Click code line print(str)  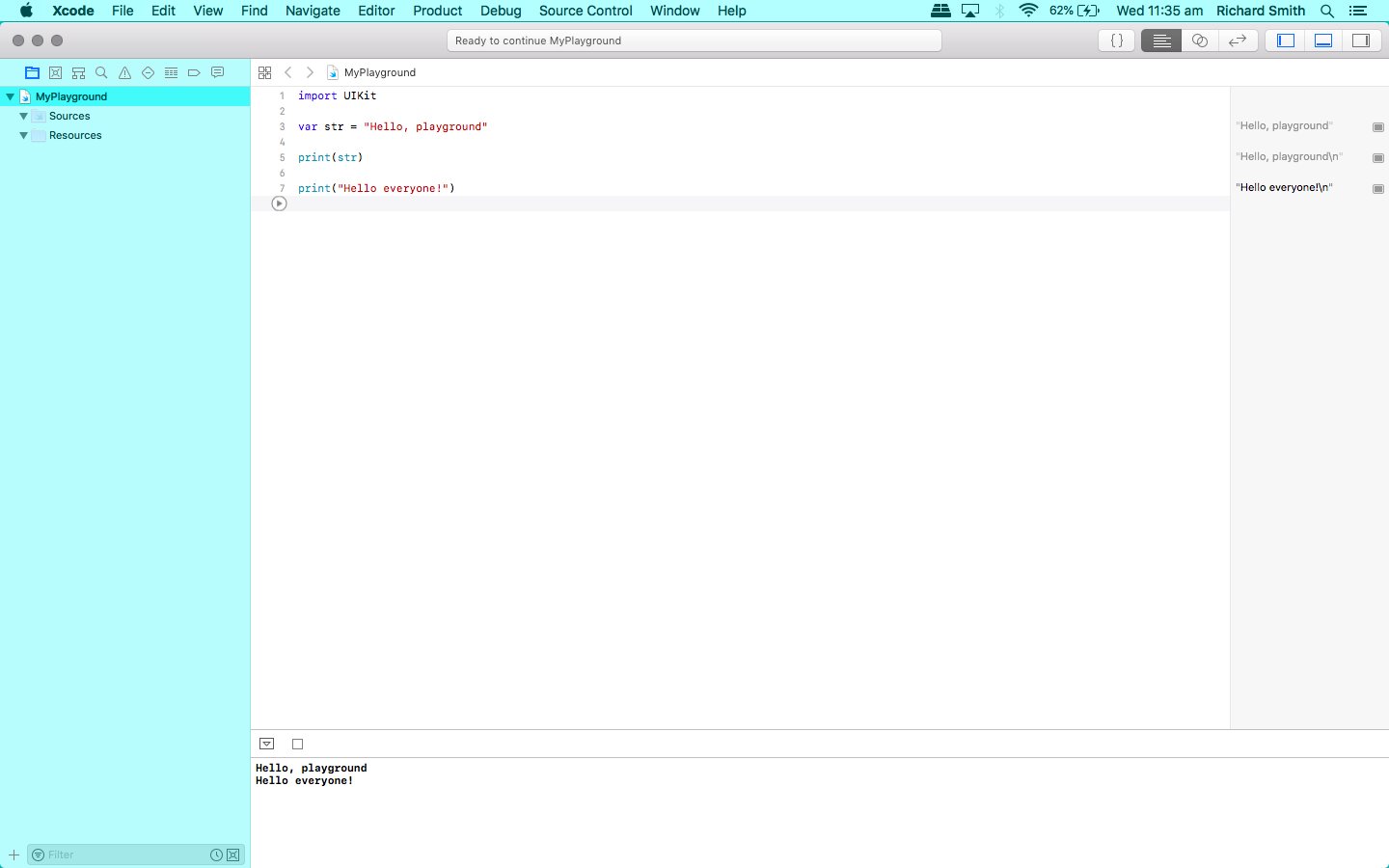pos(330,157)
